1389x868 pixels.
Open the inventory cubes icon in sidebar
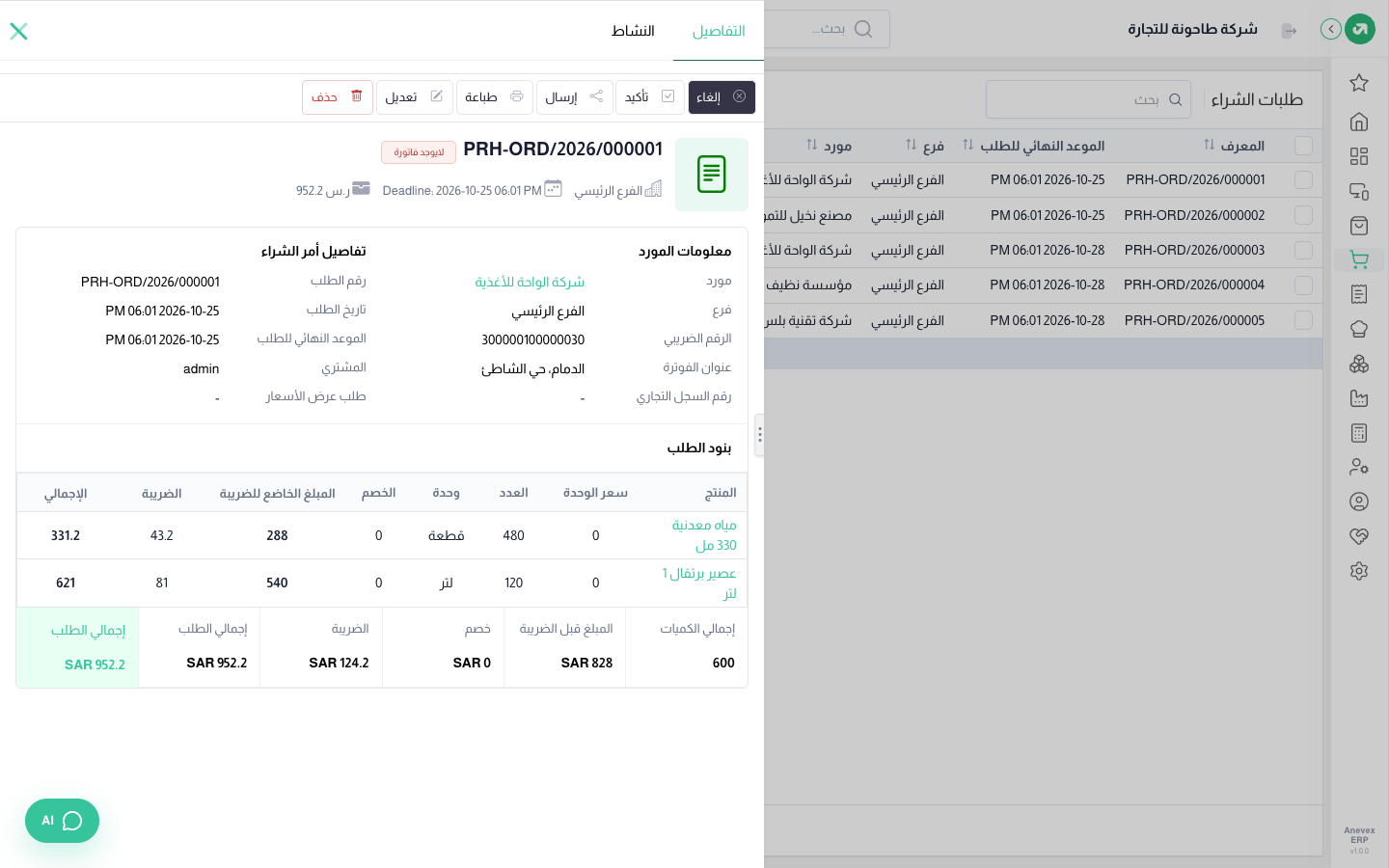[1359, 364]
